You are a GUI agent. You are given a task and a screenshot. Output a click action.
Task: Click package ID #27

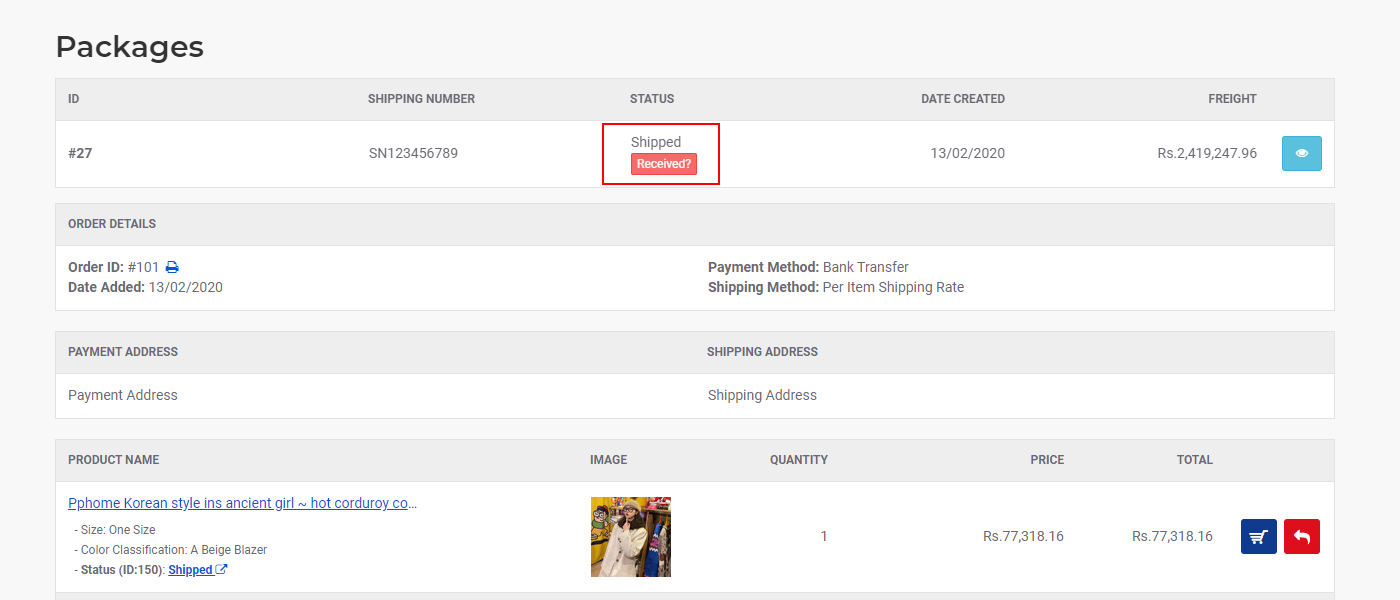(x=80, y=153)
